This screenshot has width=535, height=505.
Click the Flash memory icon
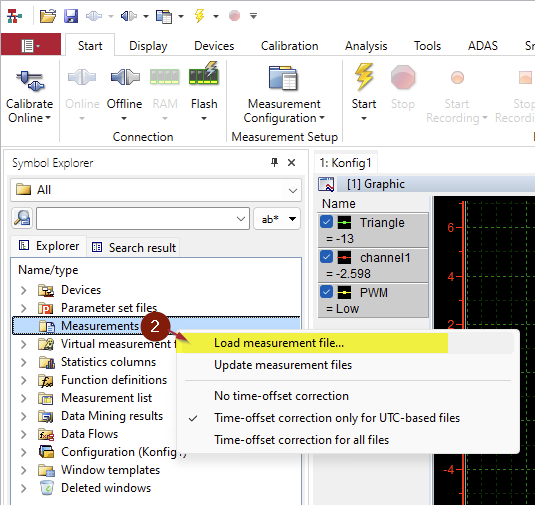pyautogui.click(x=204, y=73)
